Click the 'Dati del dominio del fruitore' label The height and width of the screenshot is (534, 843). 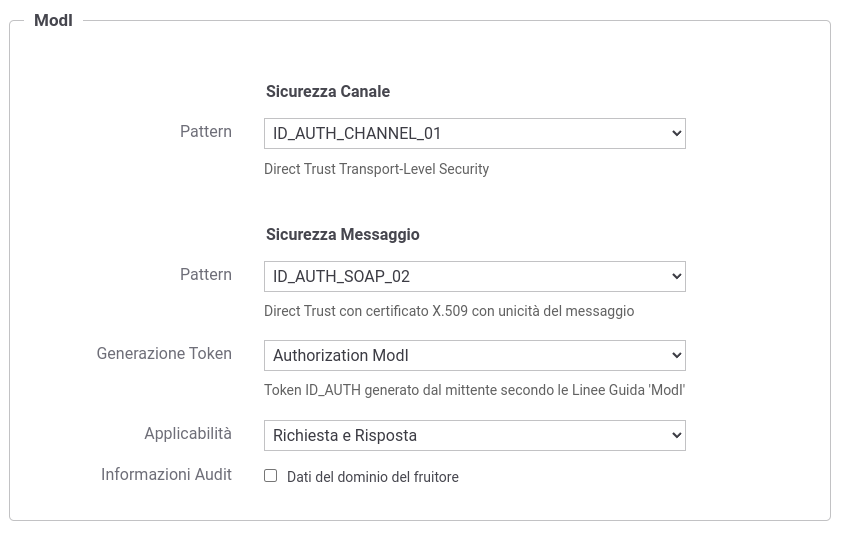pos(373,477)
